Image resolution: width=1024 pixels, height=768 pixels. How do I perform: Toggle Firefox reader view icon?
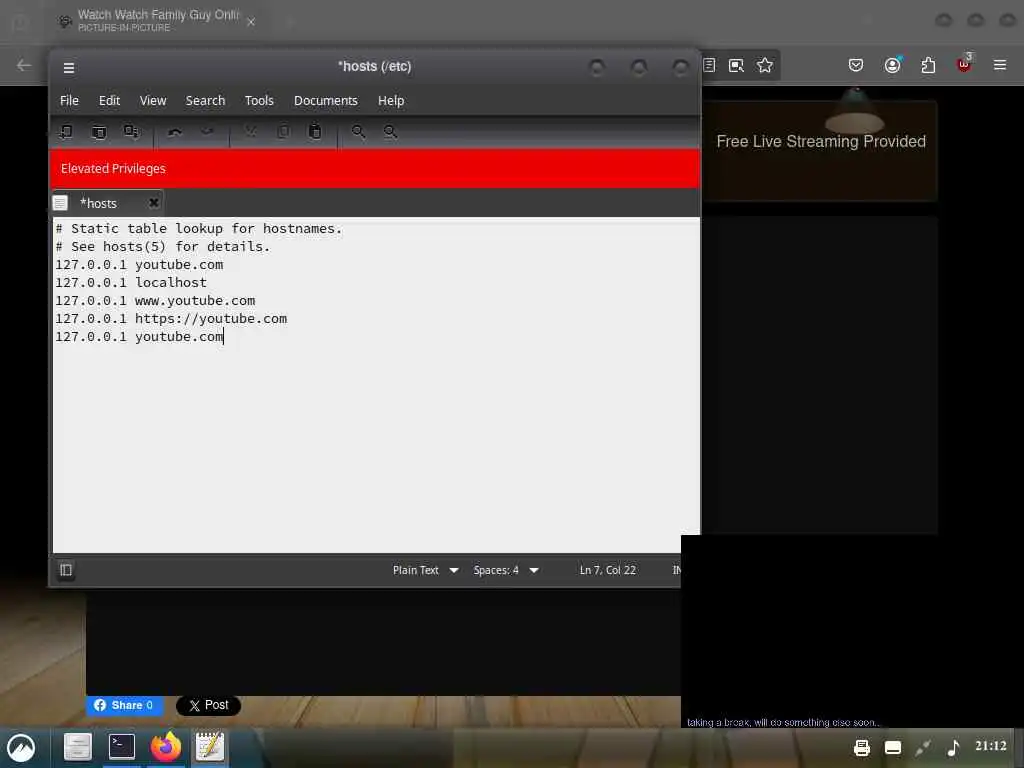[710, 65]
